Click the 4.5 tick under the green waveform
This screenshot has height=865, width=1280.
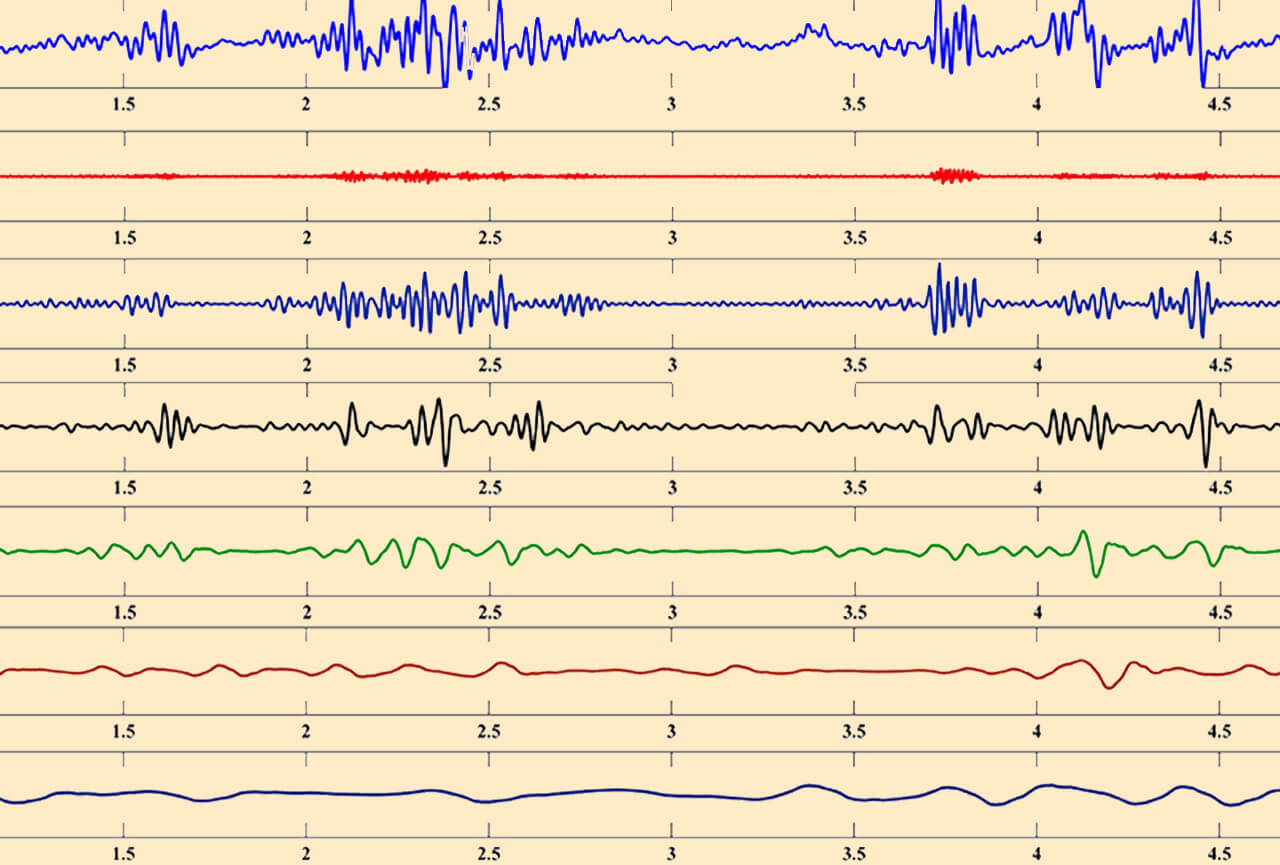[x=1220, y=612]
